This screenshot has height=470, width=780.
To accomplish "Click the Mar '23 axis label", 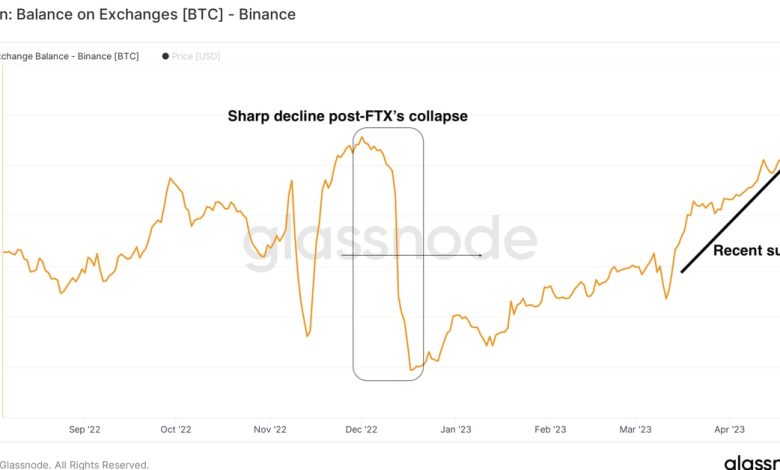I will [x=636, y=429].
